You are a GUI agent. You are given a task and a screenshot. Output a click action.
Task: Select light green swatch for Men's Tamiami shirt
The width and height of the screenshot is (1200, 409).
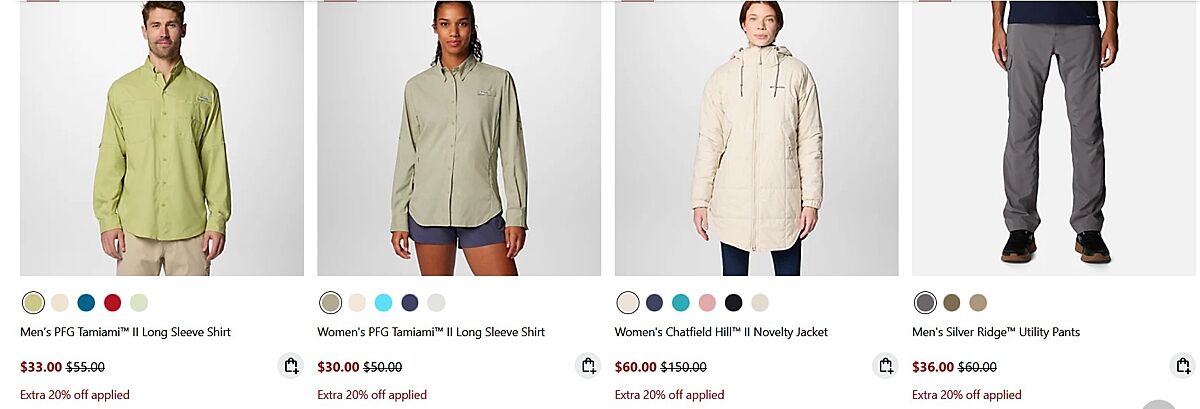(x=139, y=302)
